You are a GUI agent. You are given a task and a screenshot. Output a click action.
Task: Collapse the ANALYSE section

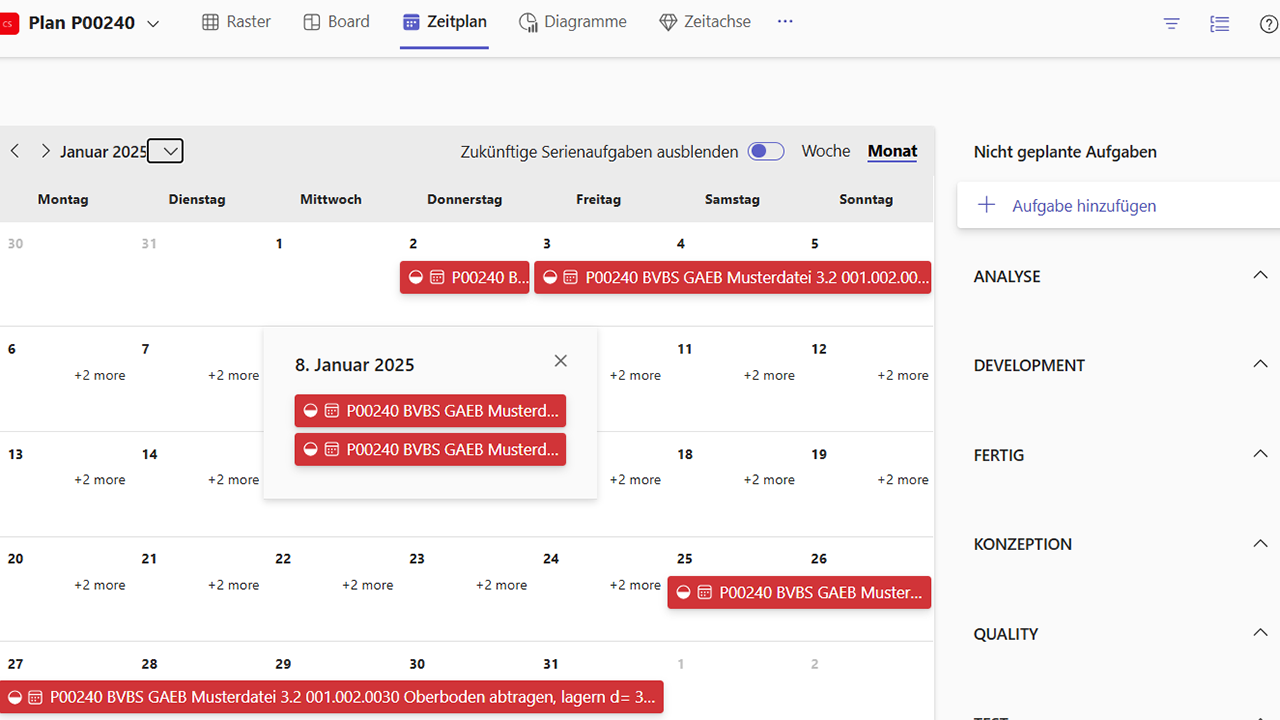point(1260,275)
